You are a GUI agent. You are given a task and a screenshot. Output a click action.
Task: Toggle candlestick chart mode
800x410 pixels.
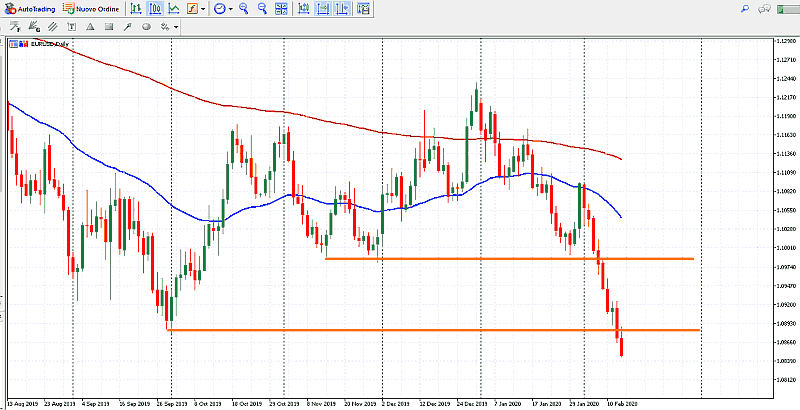tap(155, 8)
